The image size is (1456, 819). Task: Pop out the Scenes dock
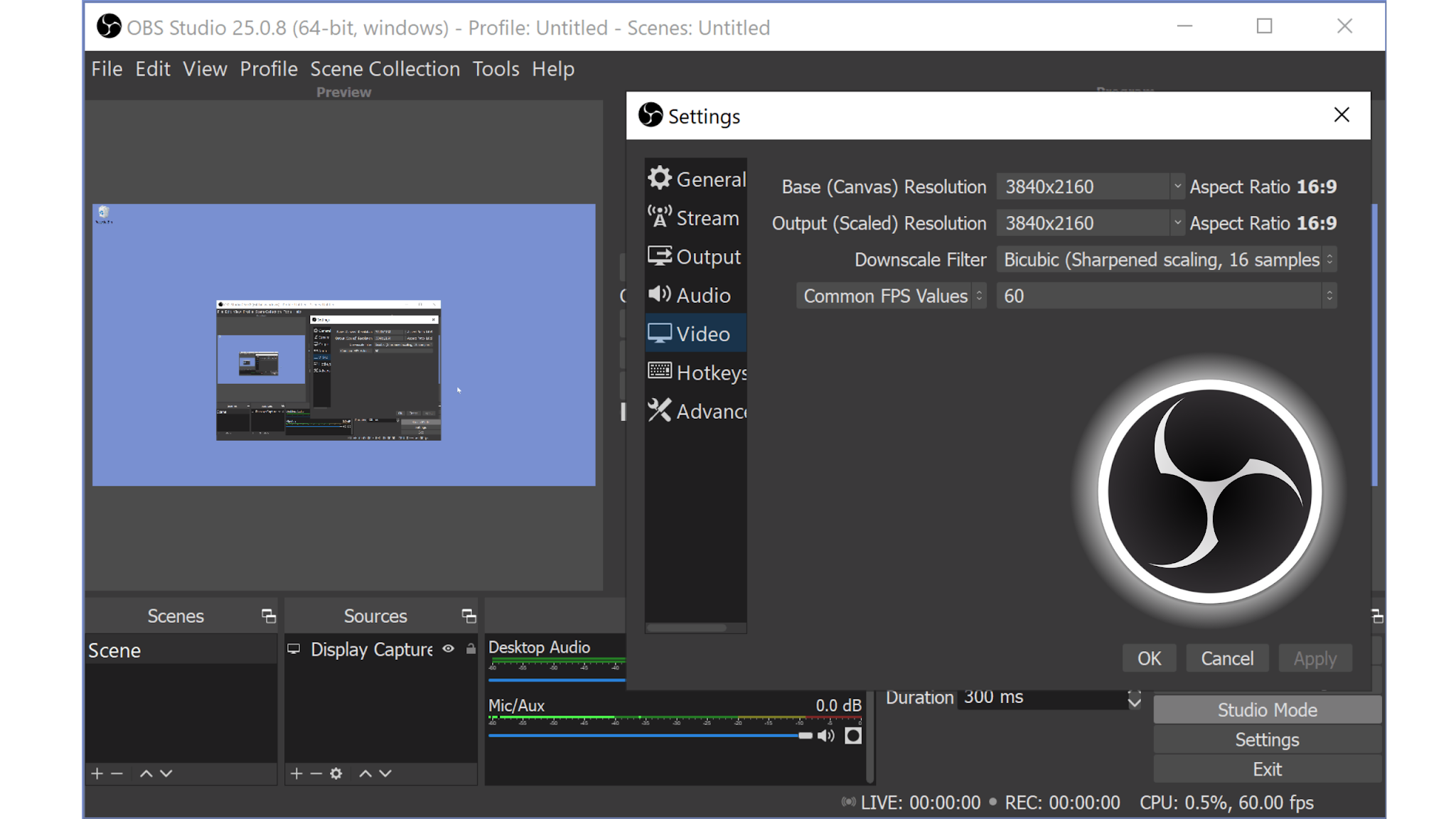point(268,616)
